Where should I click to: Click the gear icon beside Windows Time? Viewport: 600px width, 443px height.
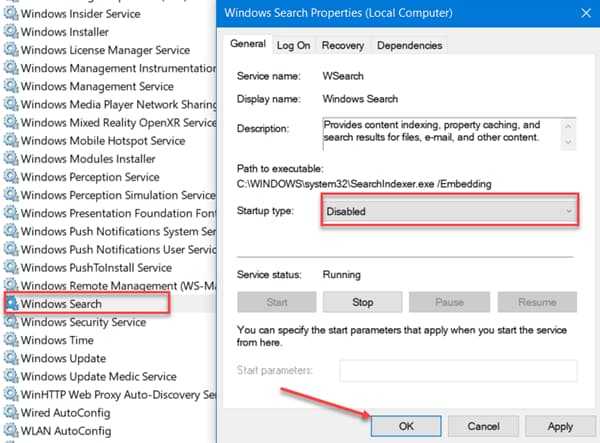(11, 340)
